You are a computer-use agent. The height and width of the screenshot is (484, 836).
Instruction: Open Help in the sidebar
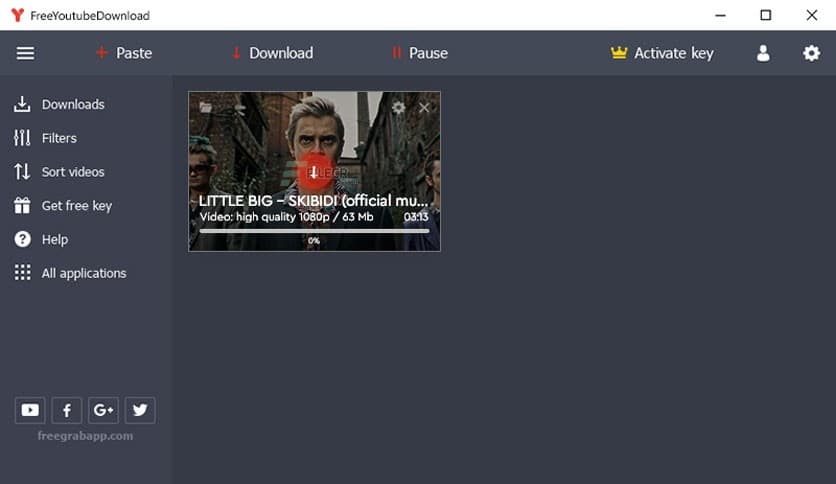(41, 239)
